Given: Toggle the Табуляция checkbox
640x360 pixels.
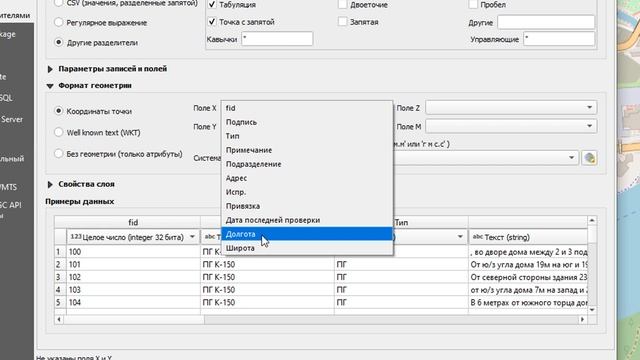Looking at the screenshot, I should (x=212, y=4).
